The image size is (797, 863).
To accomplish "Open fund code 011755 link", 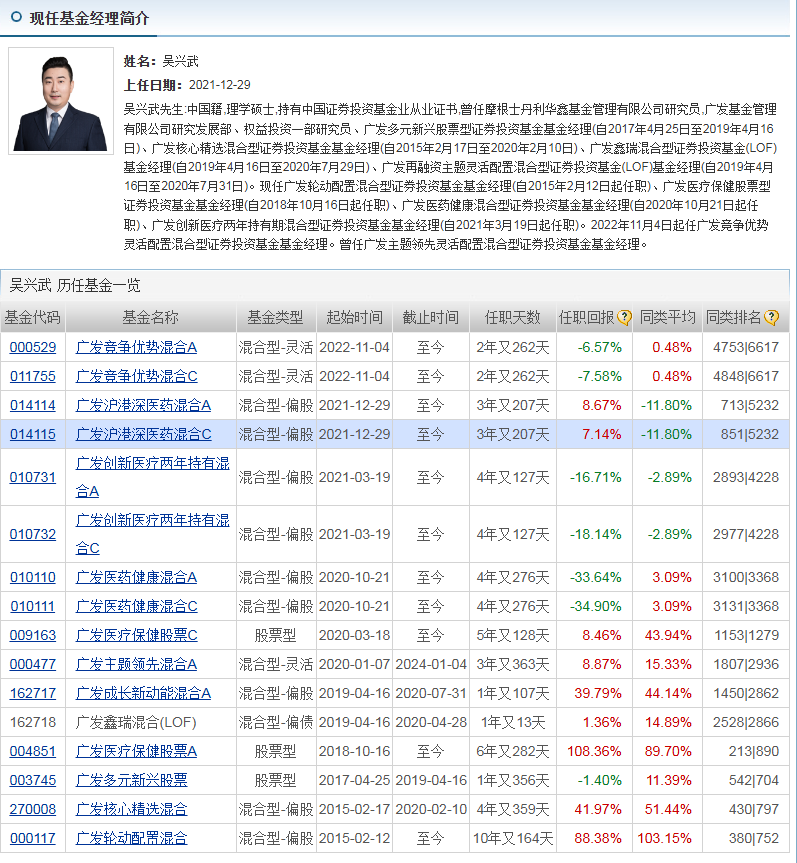I will 33,376.
